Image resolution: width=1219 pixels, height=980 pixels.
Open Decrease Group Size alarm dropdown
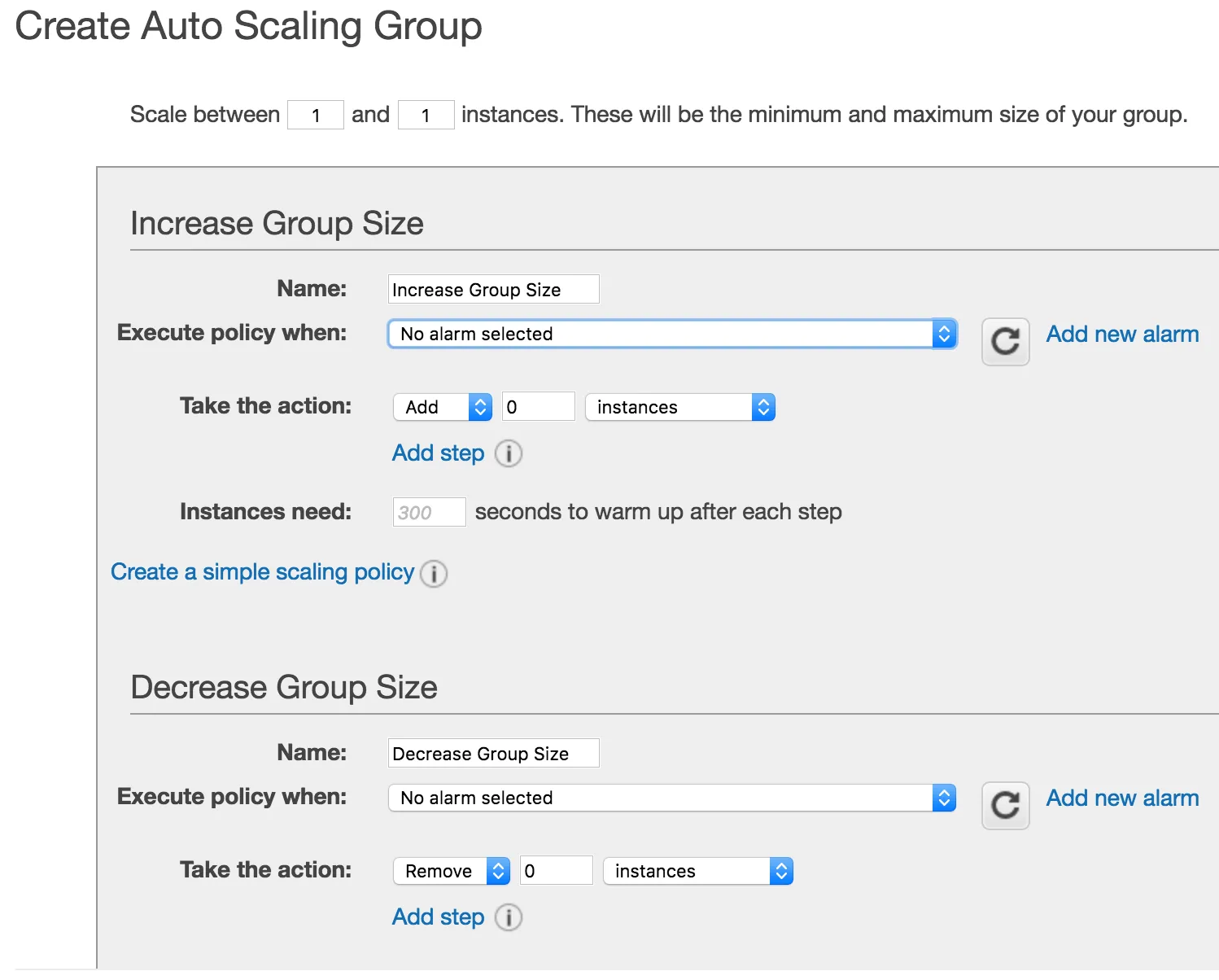[671, 798]
